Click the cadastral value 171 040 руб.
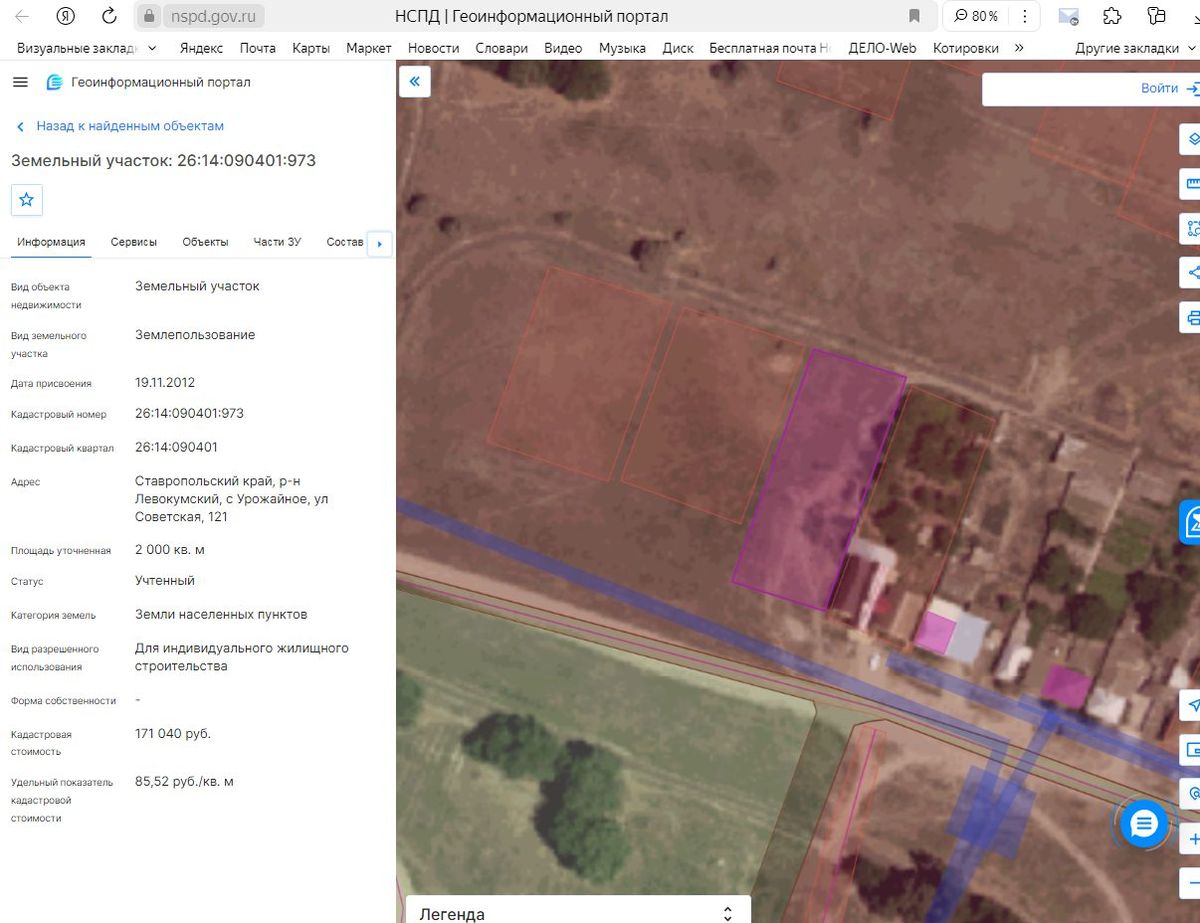 coord(173,733)
